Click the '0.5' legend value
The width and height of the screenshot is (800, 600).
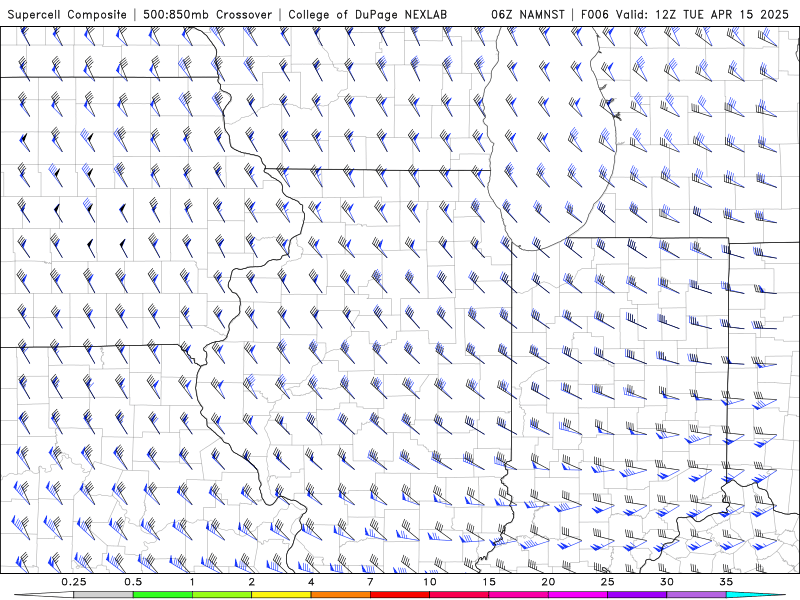tap(133, 582)
